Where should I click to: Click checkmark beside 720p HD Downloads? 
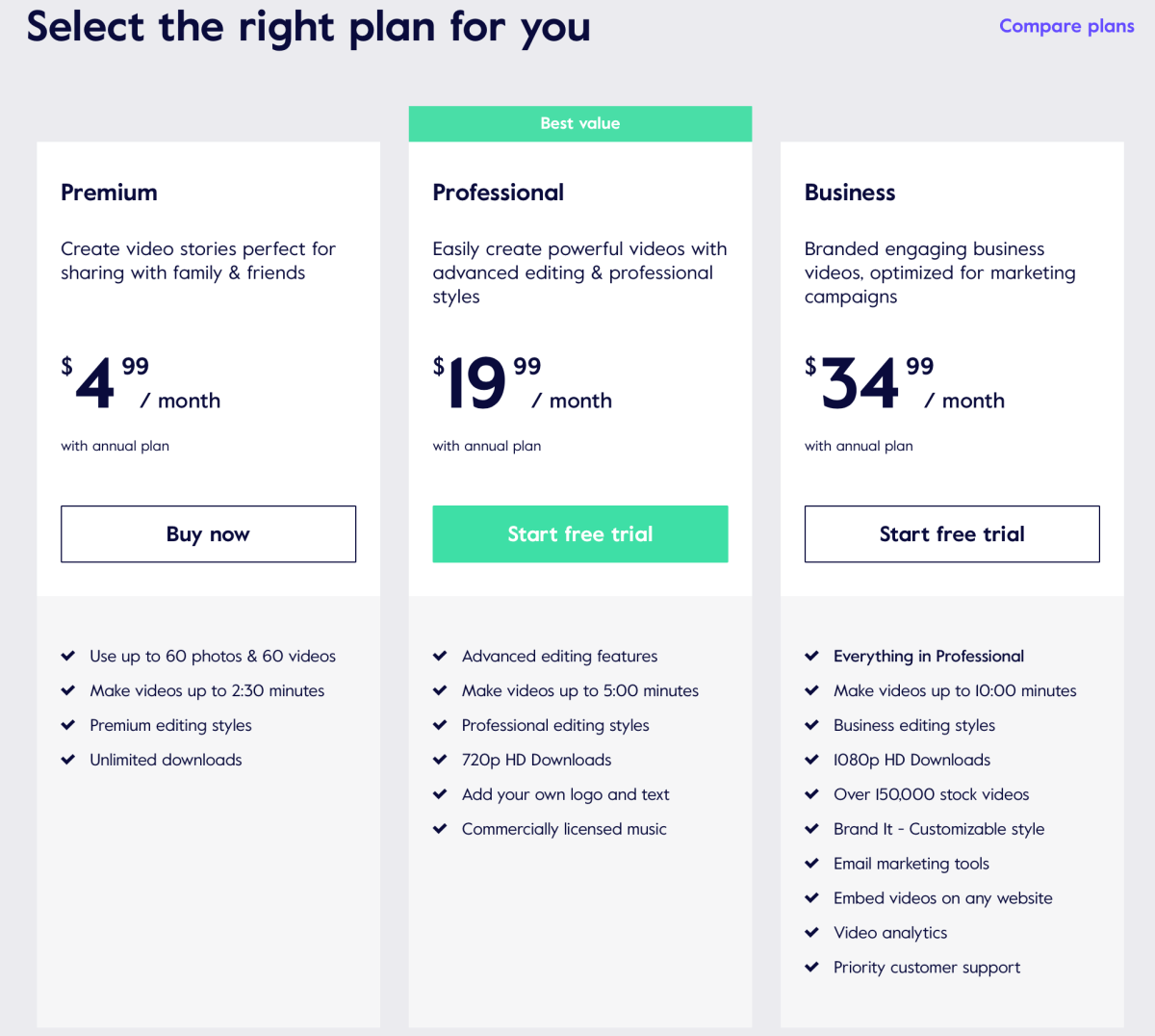440,760
